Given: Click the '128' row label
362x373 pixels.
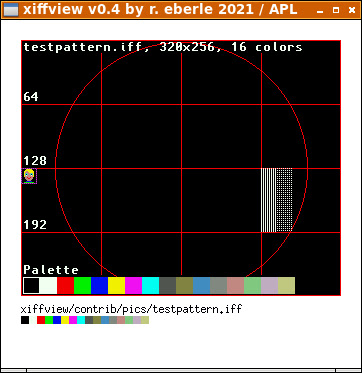Looking at the screenshot, I should point(35,161).
